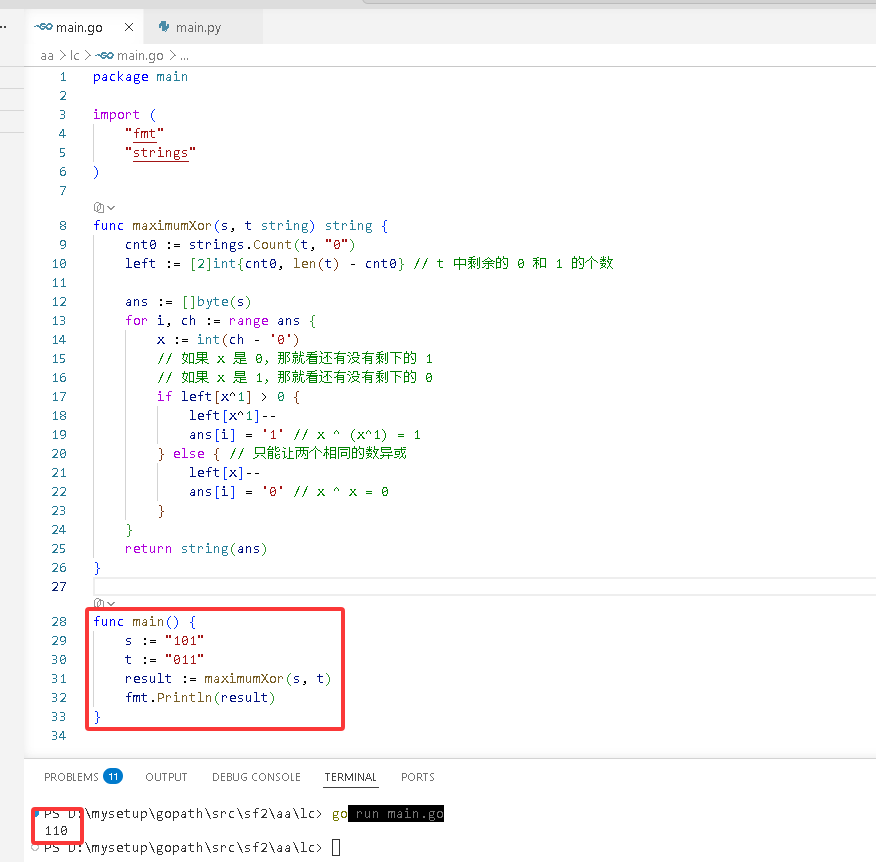876x862 pixels.
Task: Open the DEBUG CONSOLE tab
Action: (x=256, y=777)
